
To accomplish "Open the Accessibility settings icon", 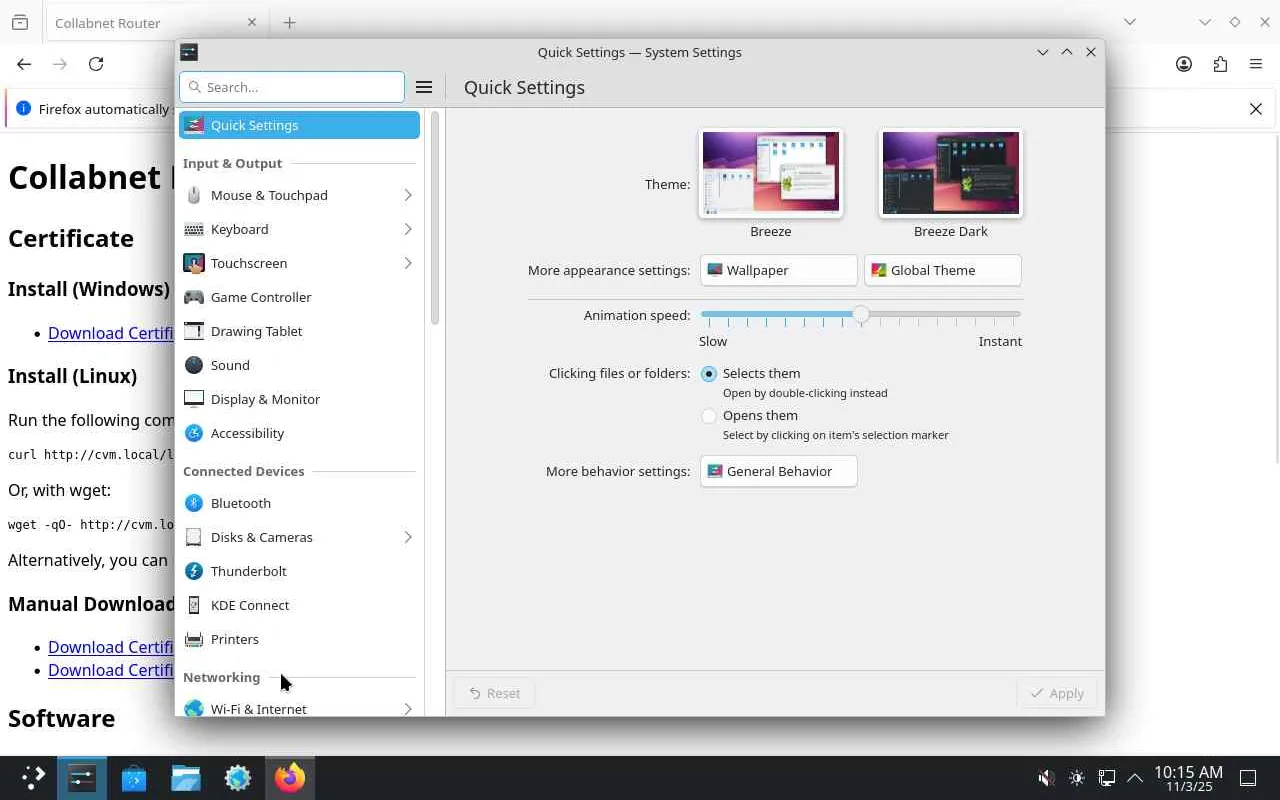I will click(194, 433).
